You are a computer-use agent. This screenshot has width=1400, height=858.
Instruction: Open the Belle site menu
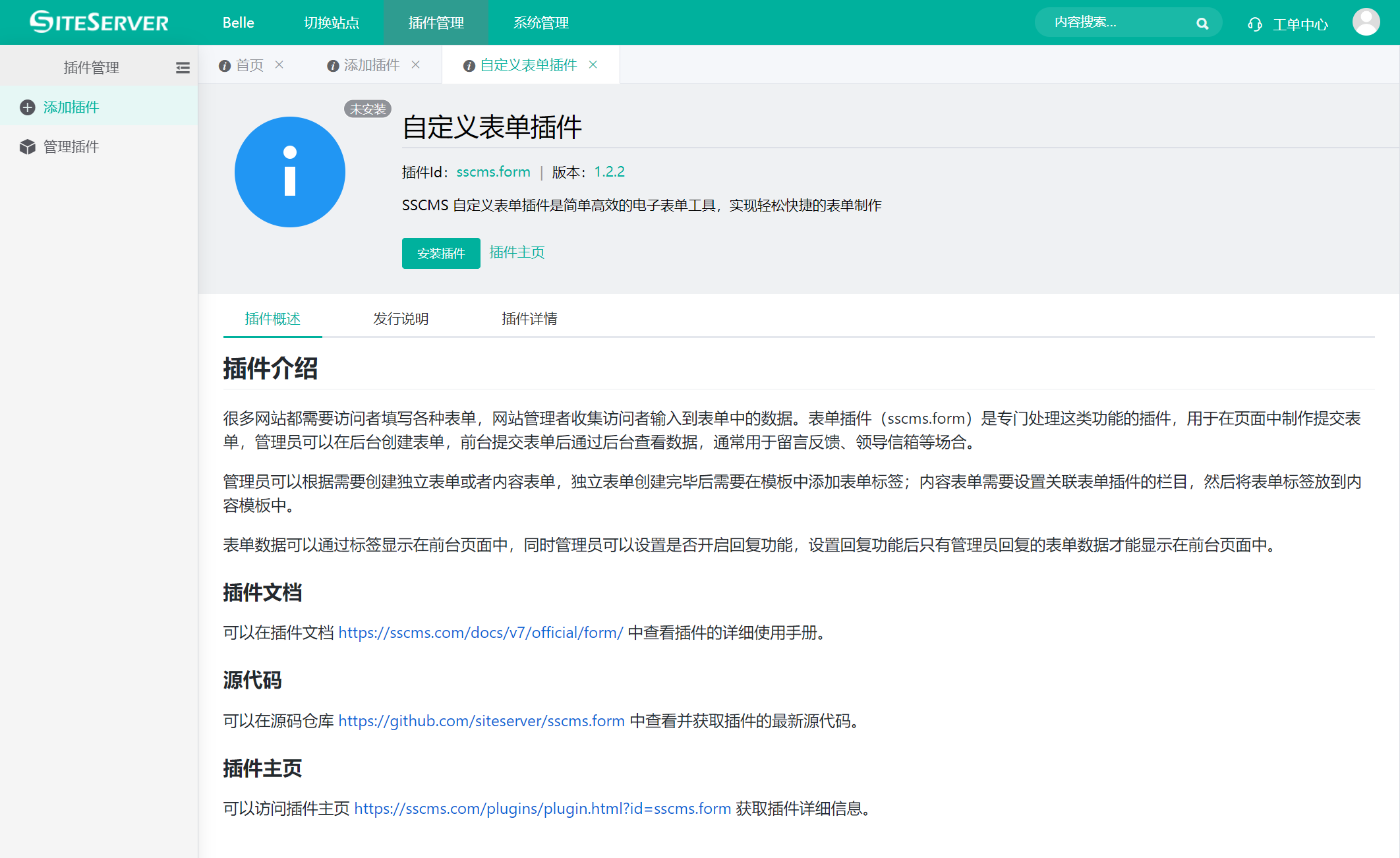[238, 23]
